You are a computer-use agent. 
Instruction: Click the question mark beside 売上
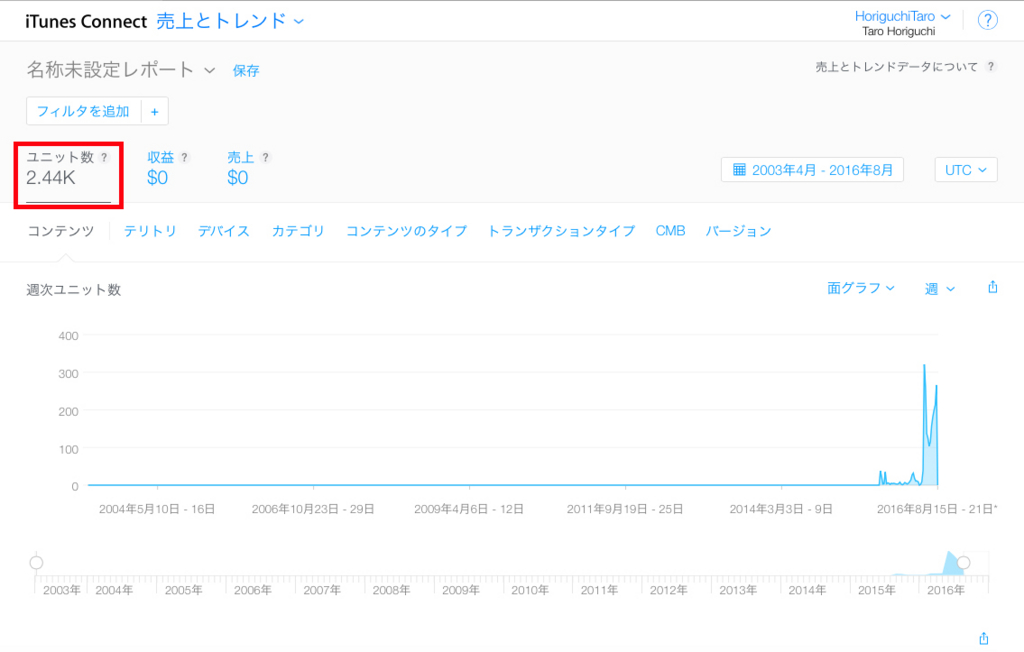pyautogui.click(x=264, y=157)
